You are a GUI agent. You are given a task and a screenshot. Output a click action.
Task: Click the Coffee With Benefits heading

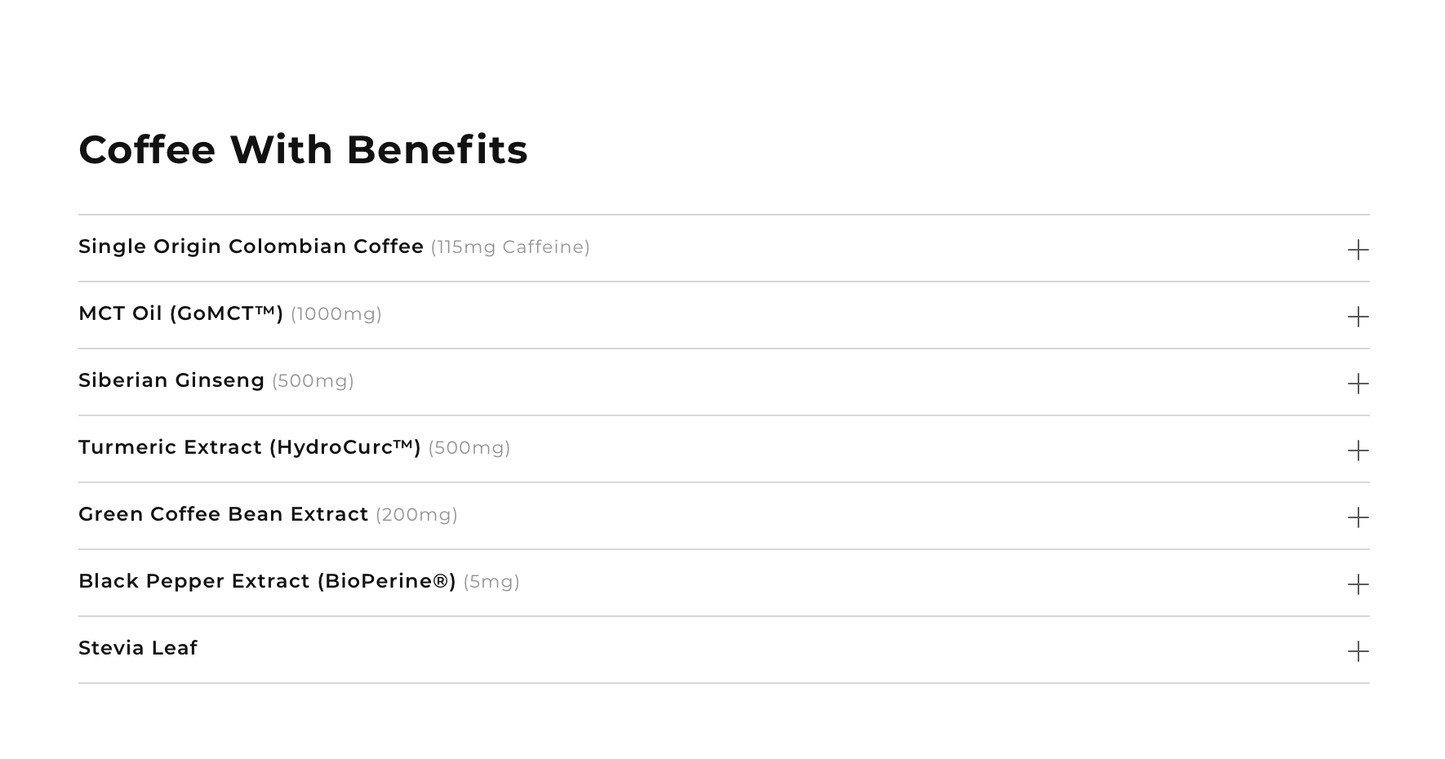coord(303,150)
